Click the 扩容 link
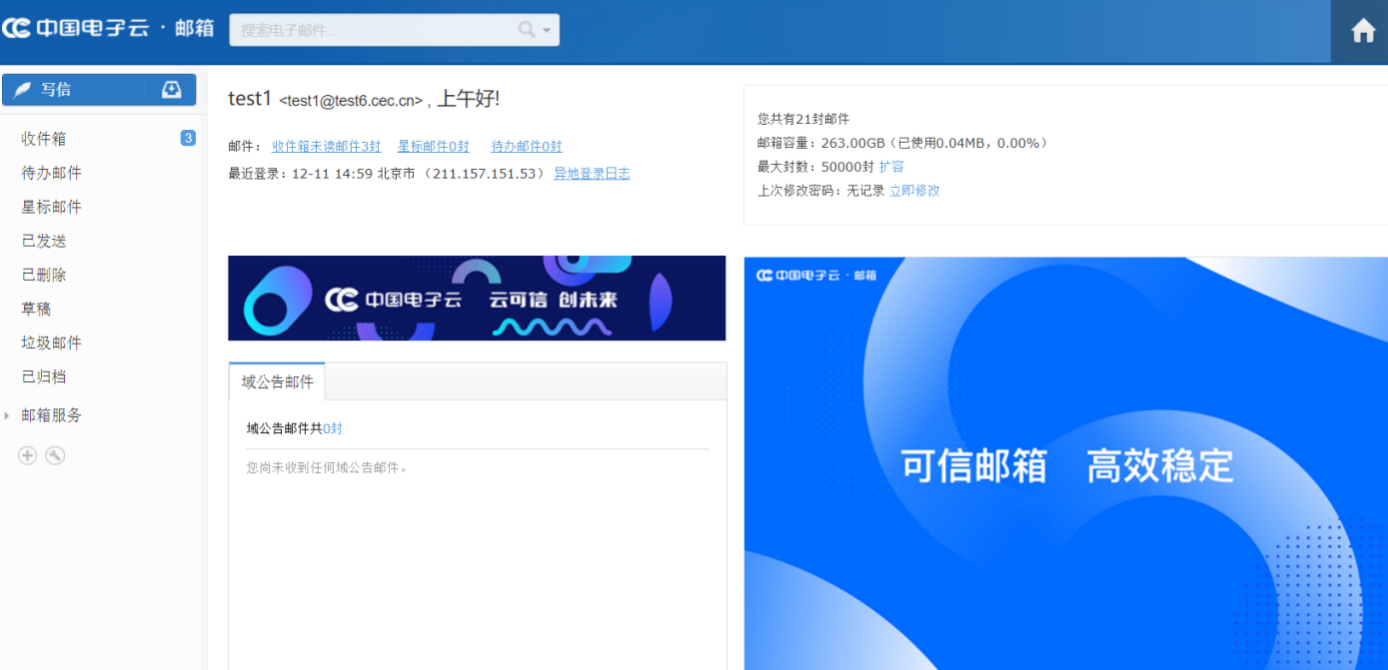Image resolution: width=1388 pixels, height=670 pixels. coord(891,166)
